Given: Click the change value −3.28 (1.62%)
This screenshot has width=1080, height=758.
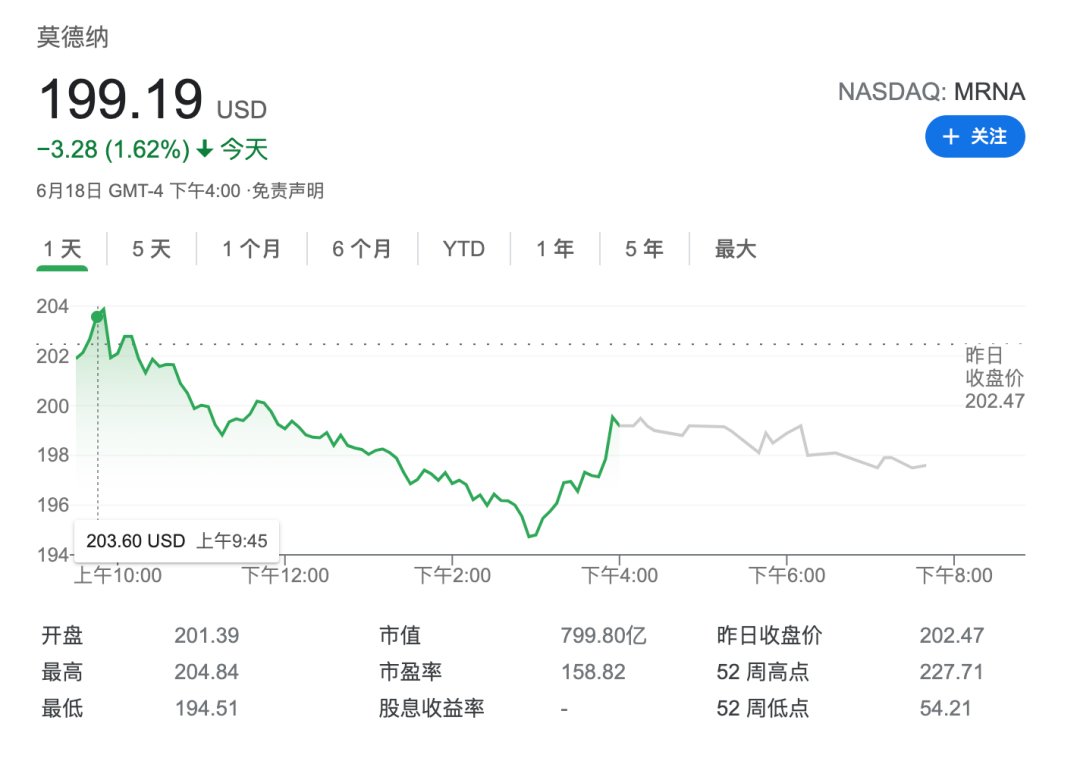Looking at the screenshot, I should (113, 149).
